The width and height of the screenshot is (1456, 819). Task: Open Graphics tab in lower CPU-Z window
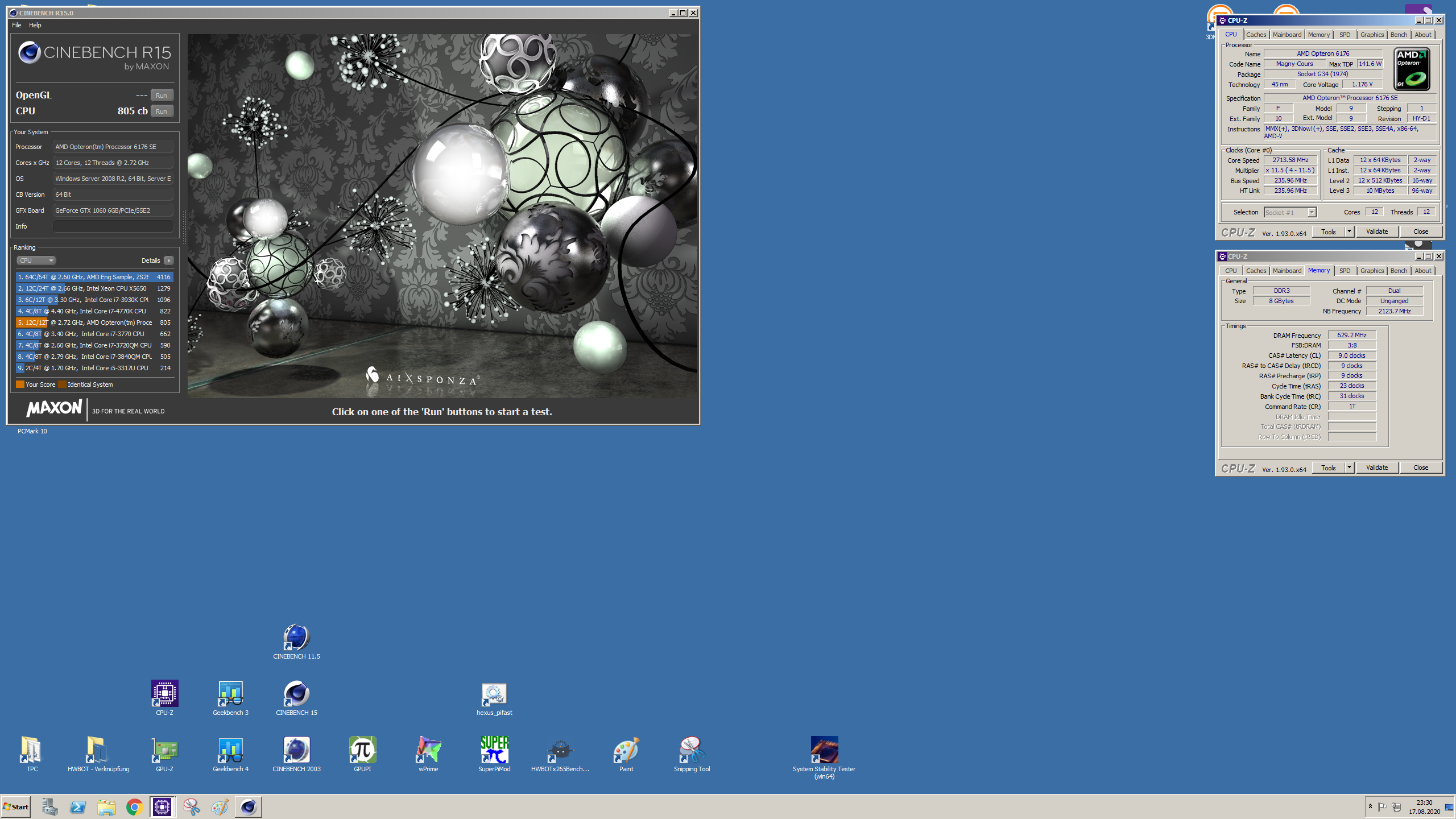[x=1372, y=271]
